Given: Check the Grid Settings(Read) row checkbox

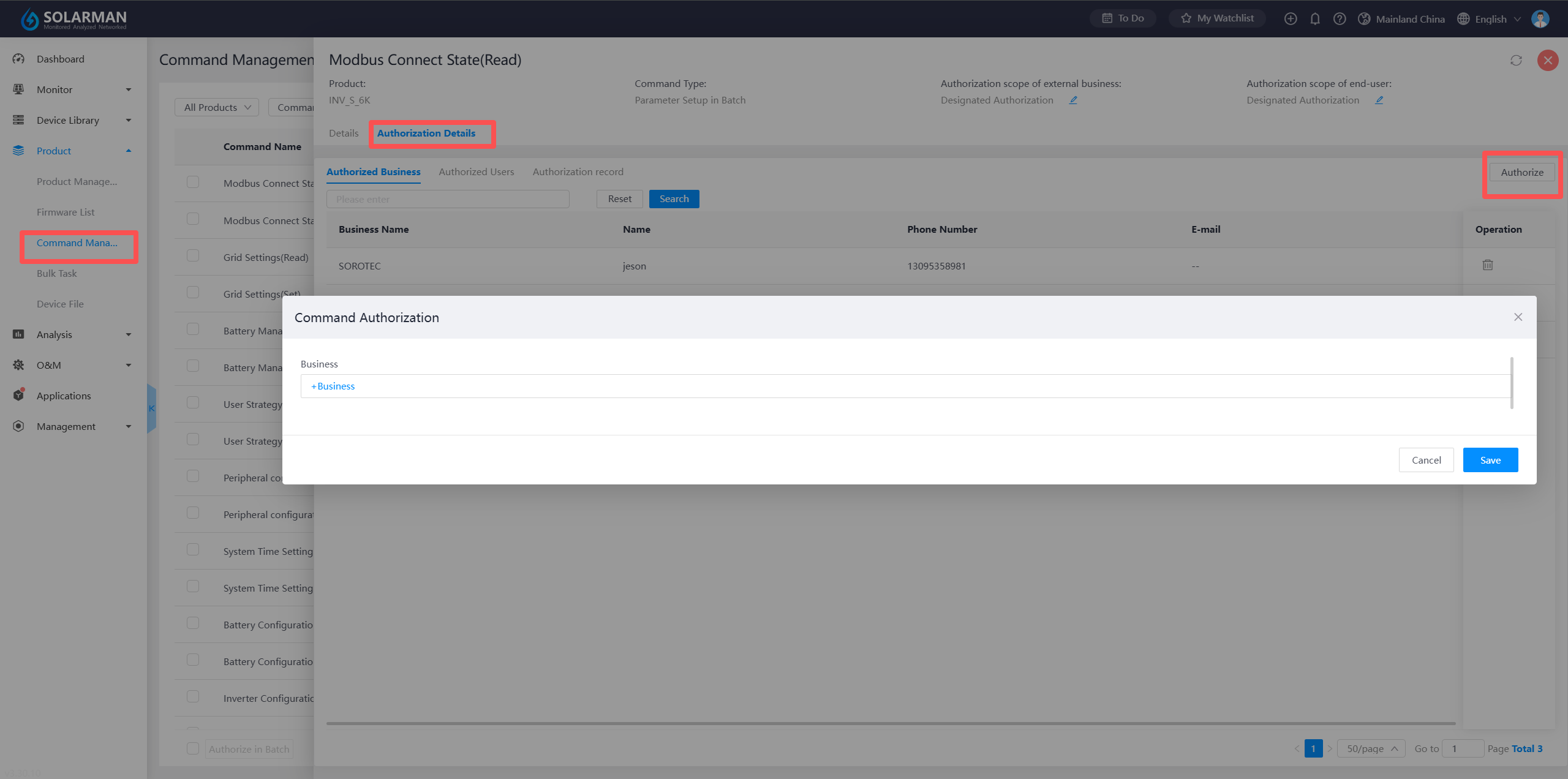Looking at the screenshot, I should [193, 256].
